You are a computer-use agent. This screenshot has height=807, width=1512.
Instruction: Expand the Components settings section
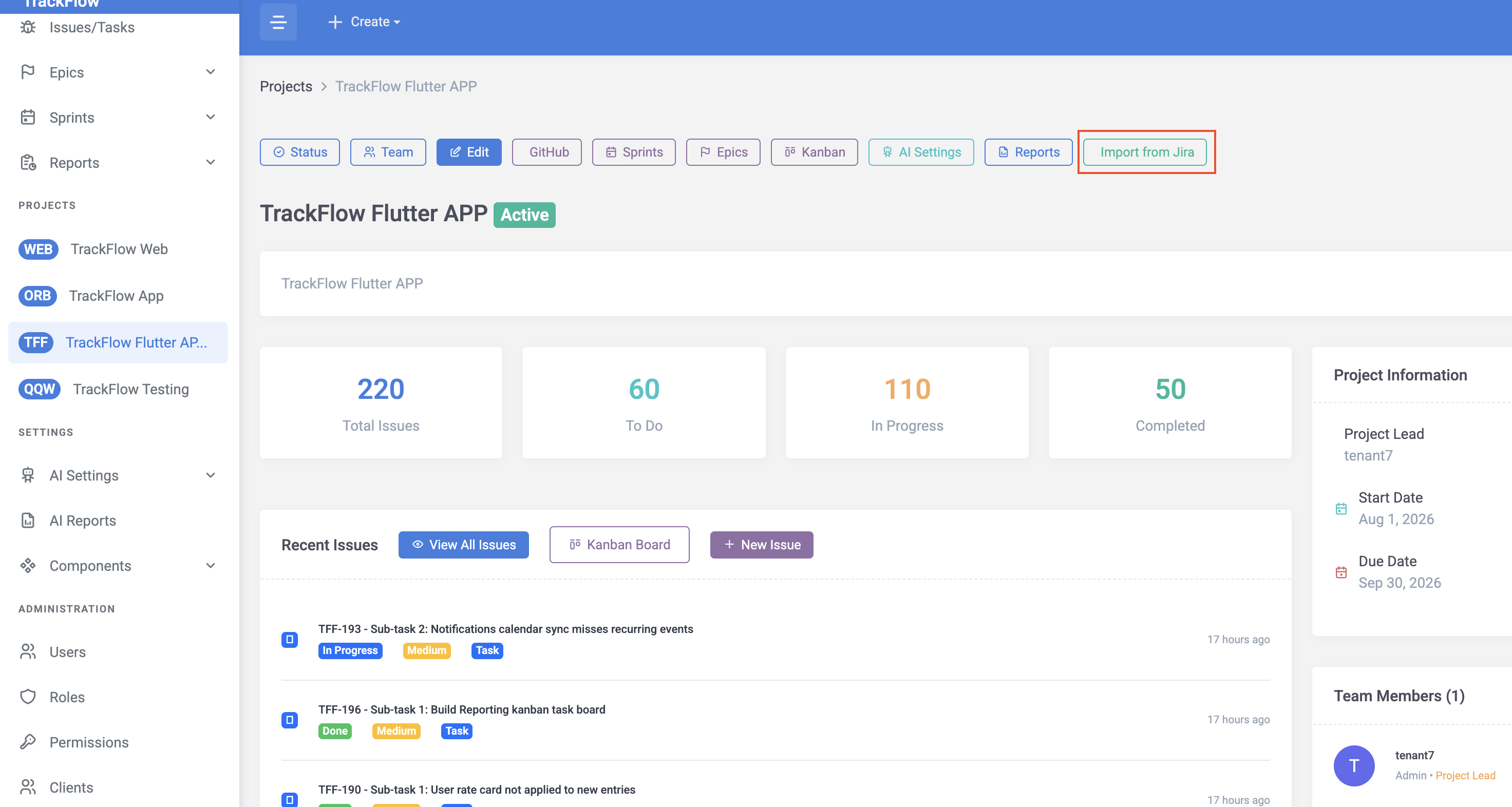(211, 565)
